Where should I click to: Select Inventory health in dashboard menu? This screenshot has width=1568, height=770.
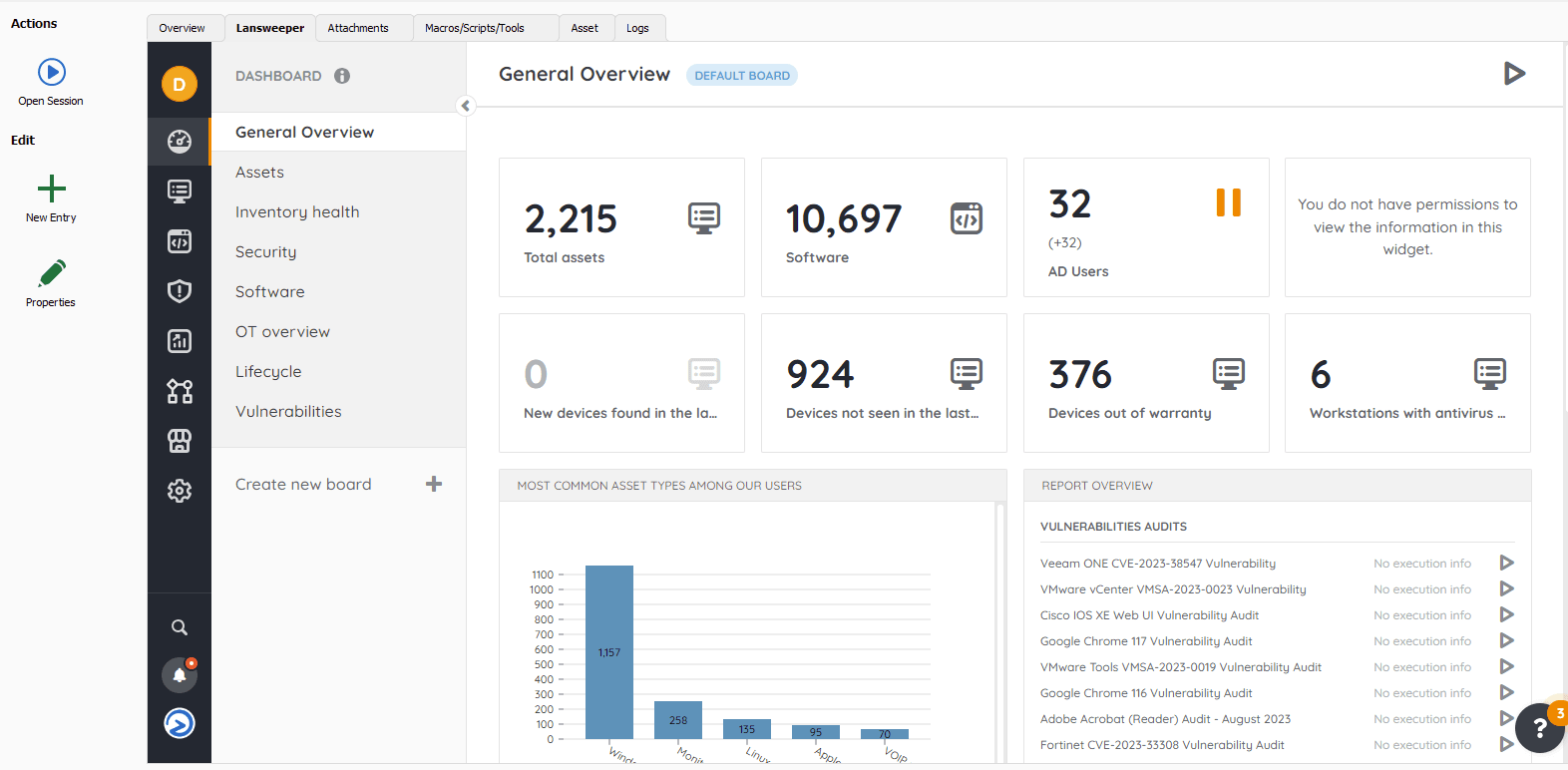pyautogui.click(x=297, y=211)
